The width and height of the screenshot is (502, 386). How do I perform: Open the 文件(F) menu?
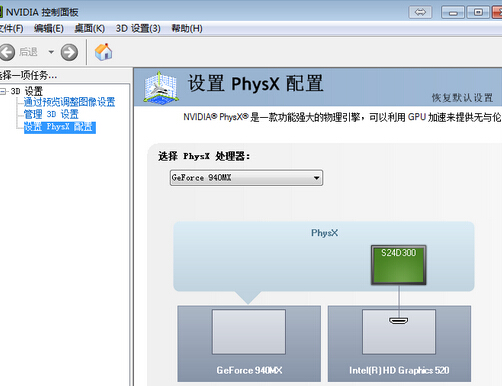click(x=11, y=29)
